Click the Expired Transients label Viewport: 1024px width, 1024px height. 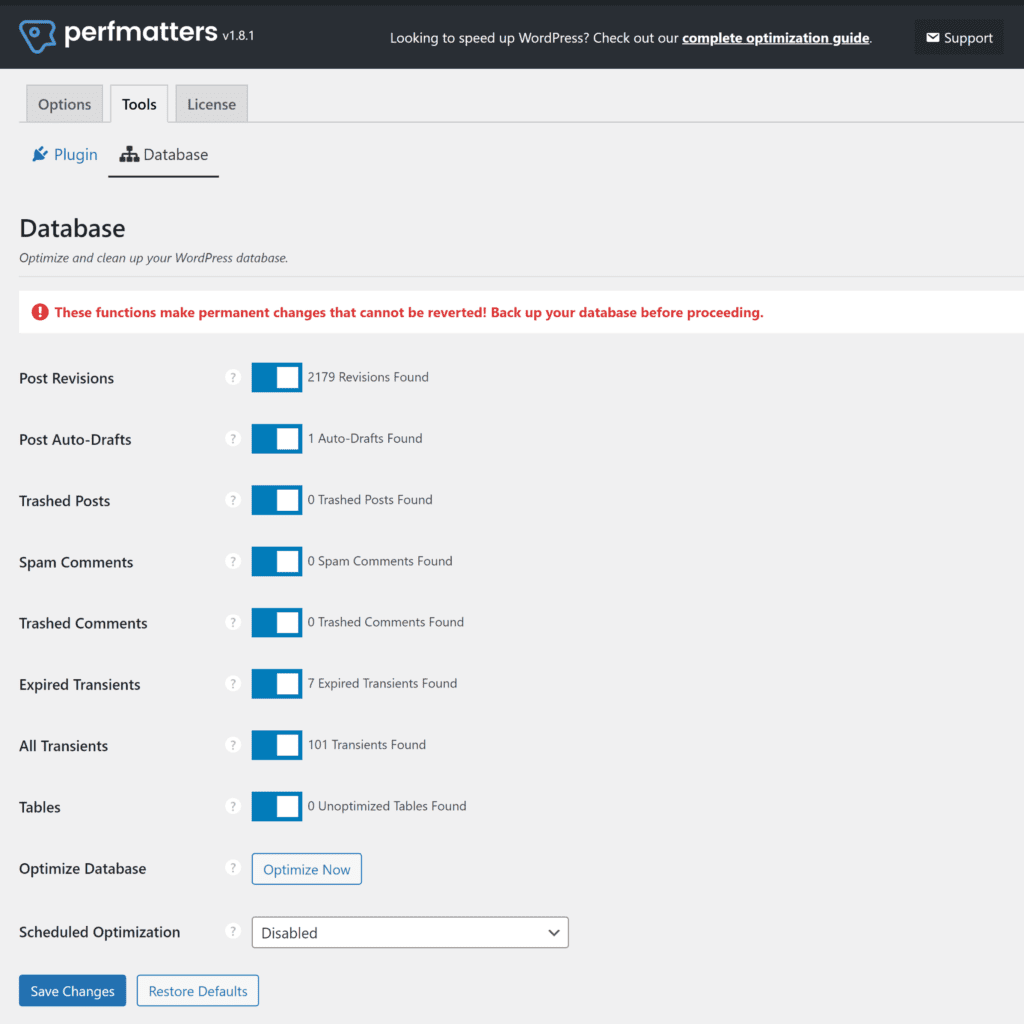(x=80, y=684)
